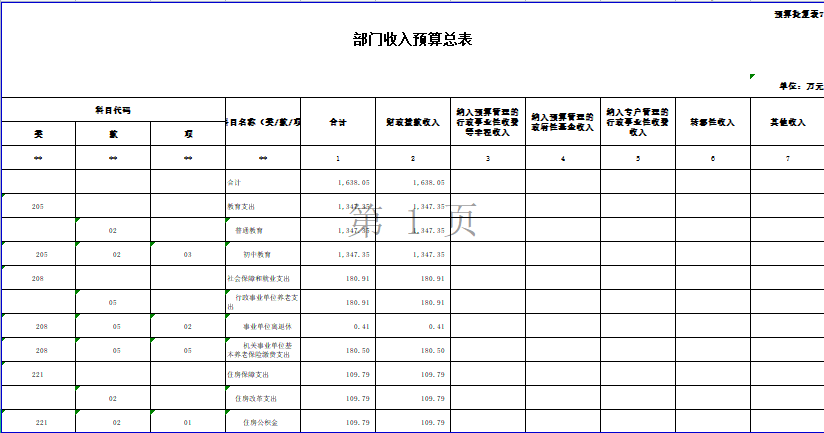Select the 社会保障和就业支出 cell
Viewport: 824px width, 433px height.
pos(263,279)
